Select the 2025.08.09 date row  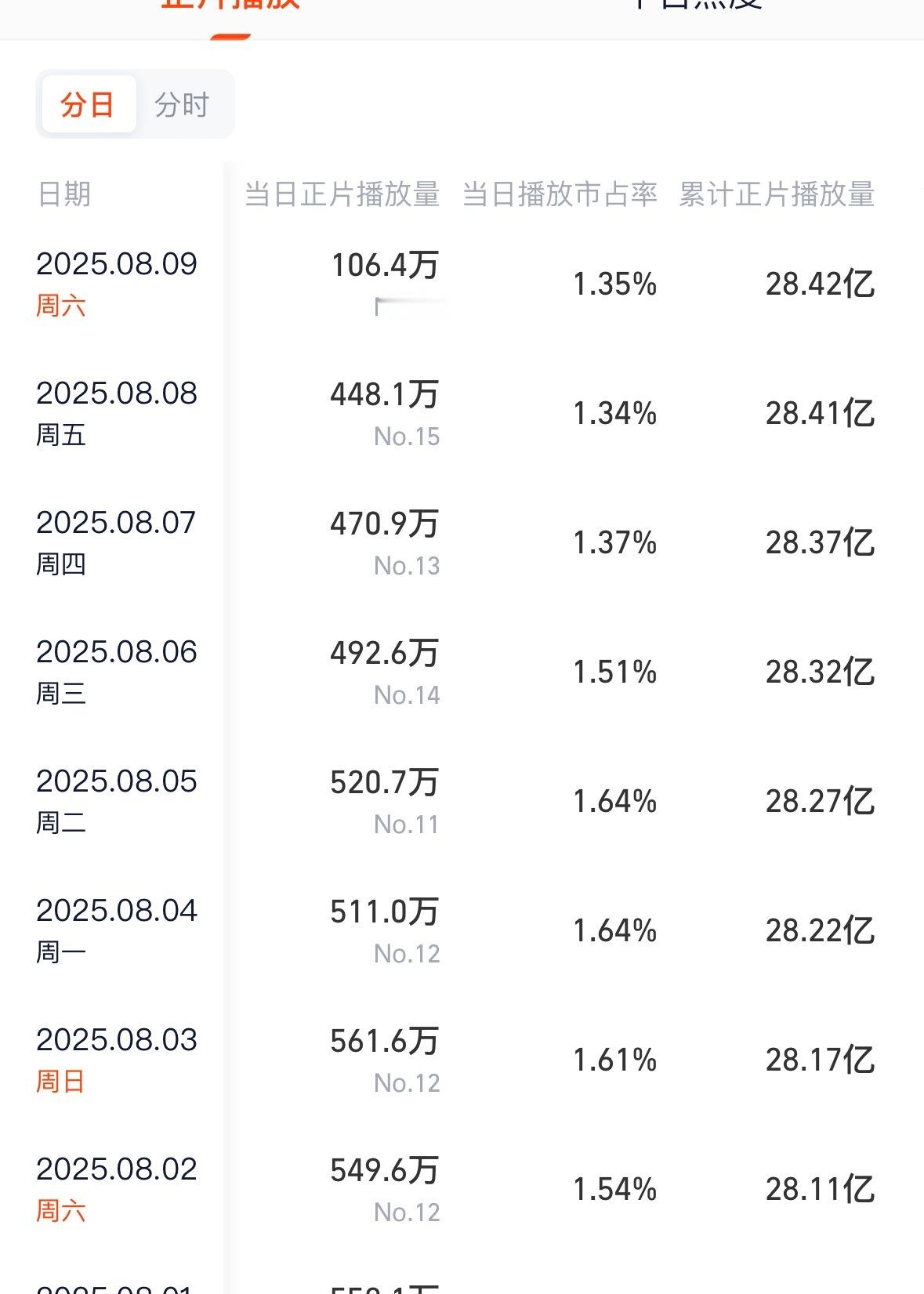tap(462, 284)
